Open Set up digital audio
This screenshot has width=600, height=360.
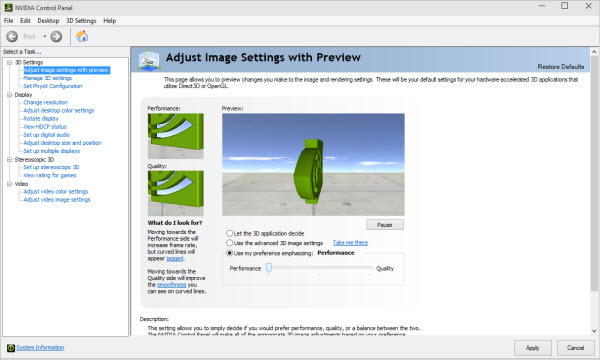pos(46,135)
